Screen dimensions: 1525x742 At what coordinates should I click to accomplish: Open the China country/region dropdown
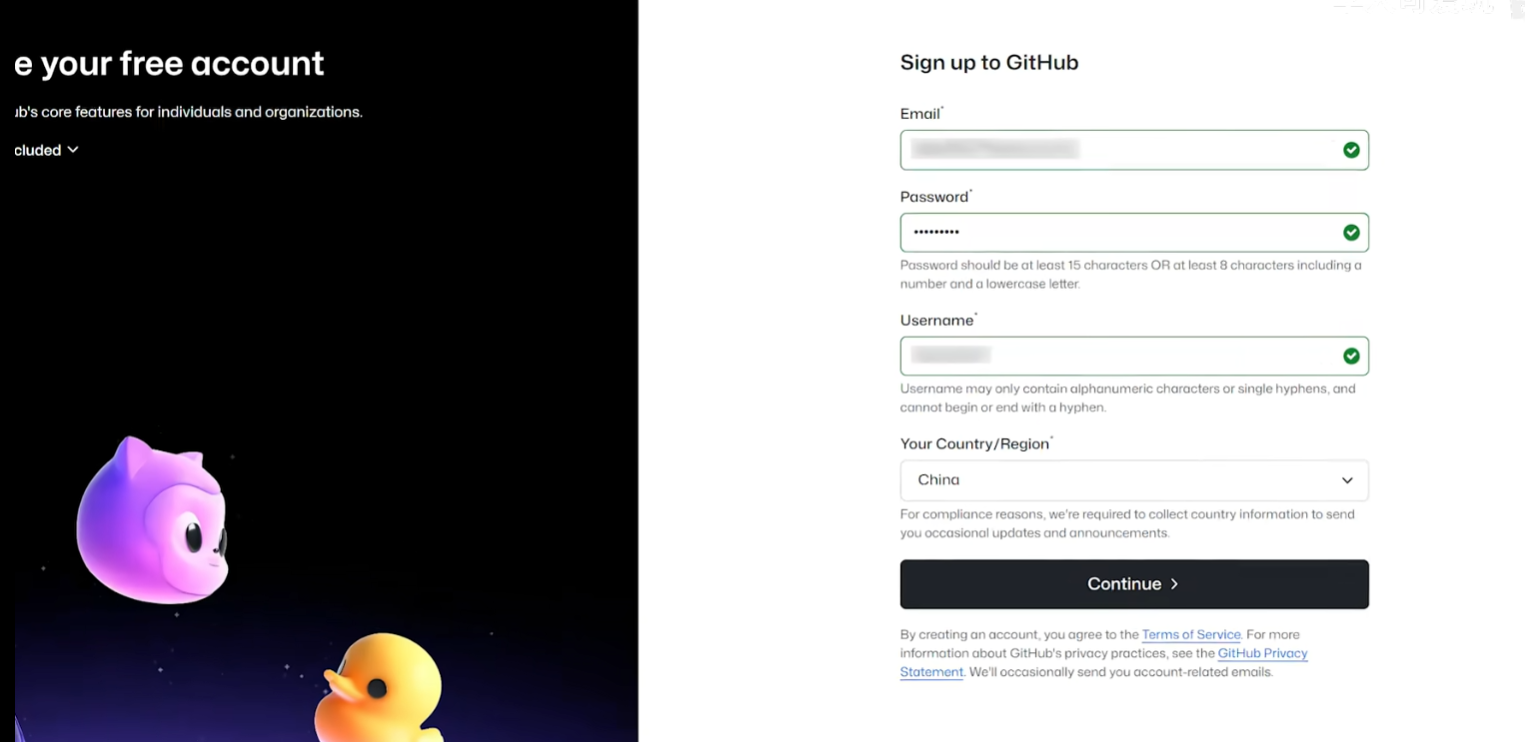(1133, 481)
